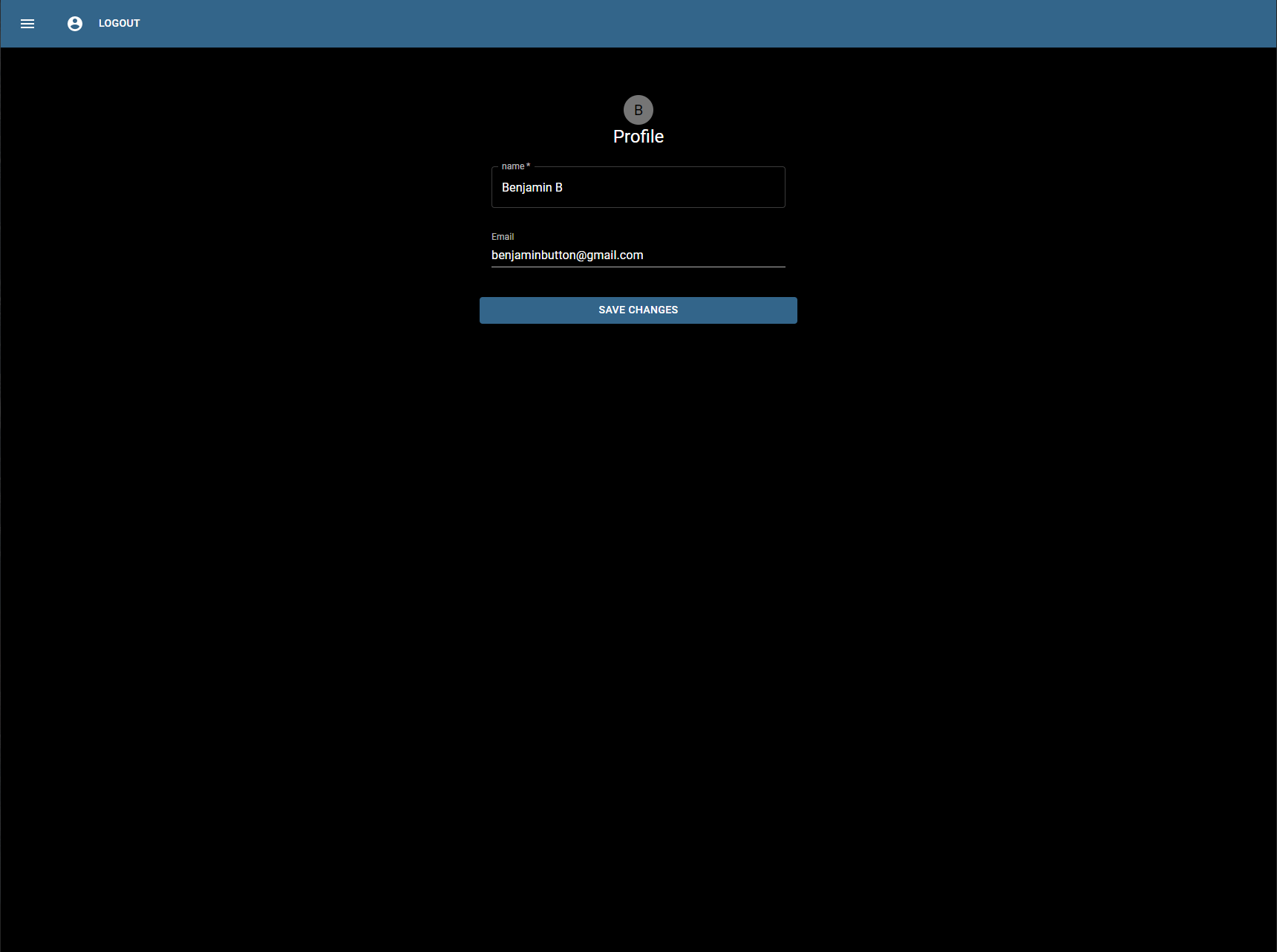Click the LOGOUT option in the top bar
This screenshot has height=952, width=1277.
tap(118, 23)
